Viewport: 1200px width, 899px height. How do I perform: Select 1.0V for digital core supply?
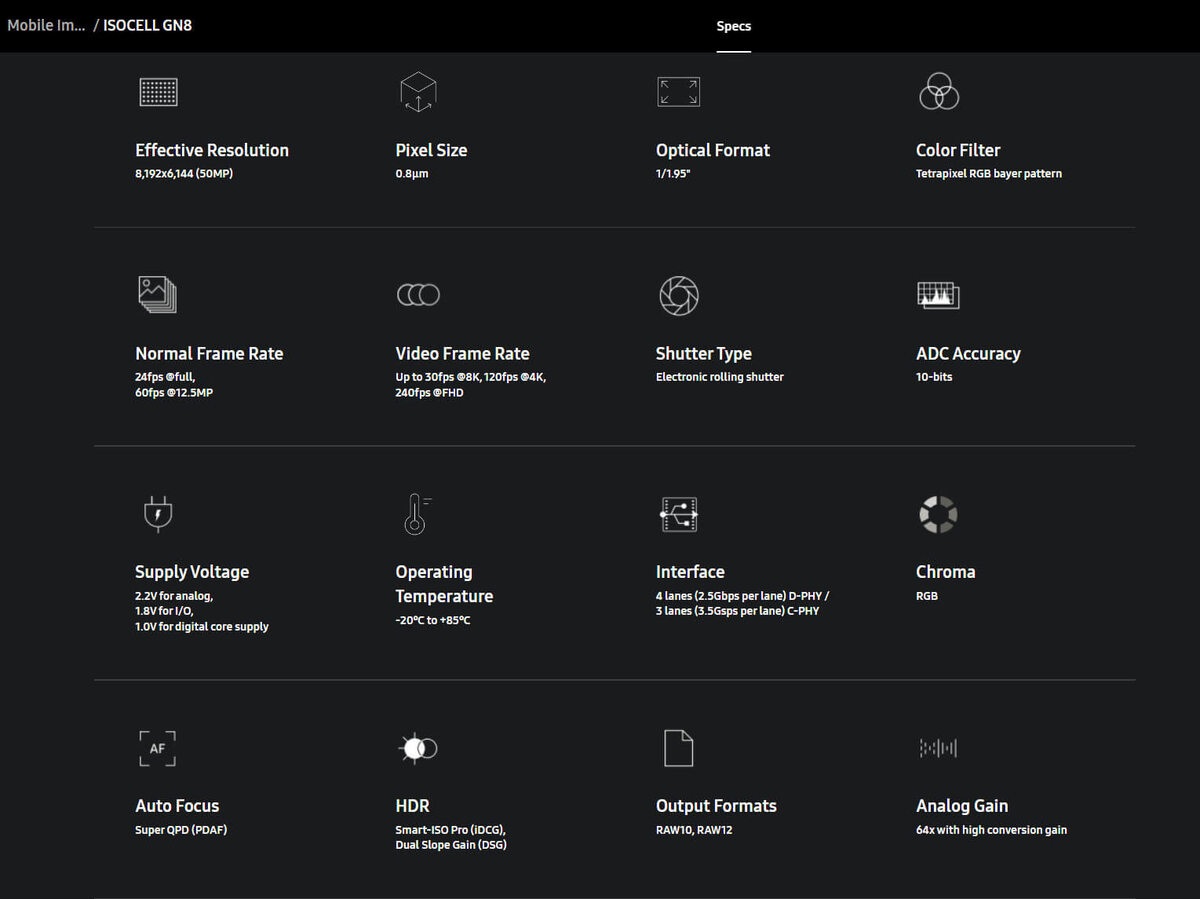(x=202, y=627)
